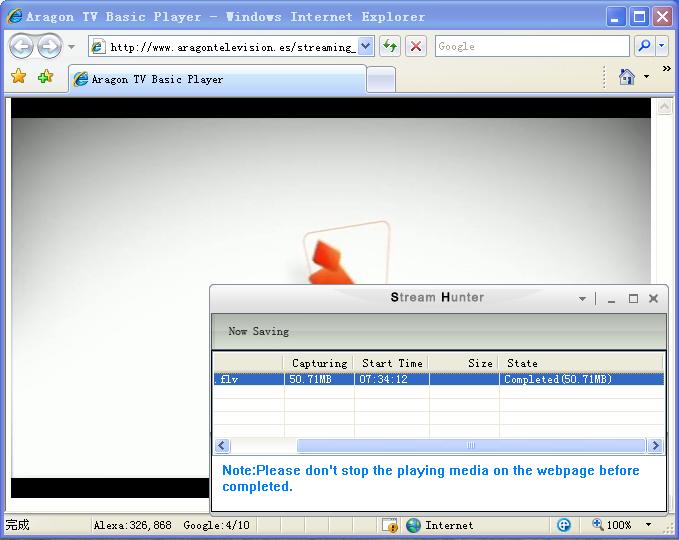Expand the address bar history dropdown
This screenshot has height=540, width=679.
point(366,46)
